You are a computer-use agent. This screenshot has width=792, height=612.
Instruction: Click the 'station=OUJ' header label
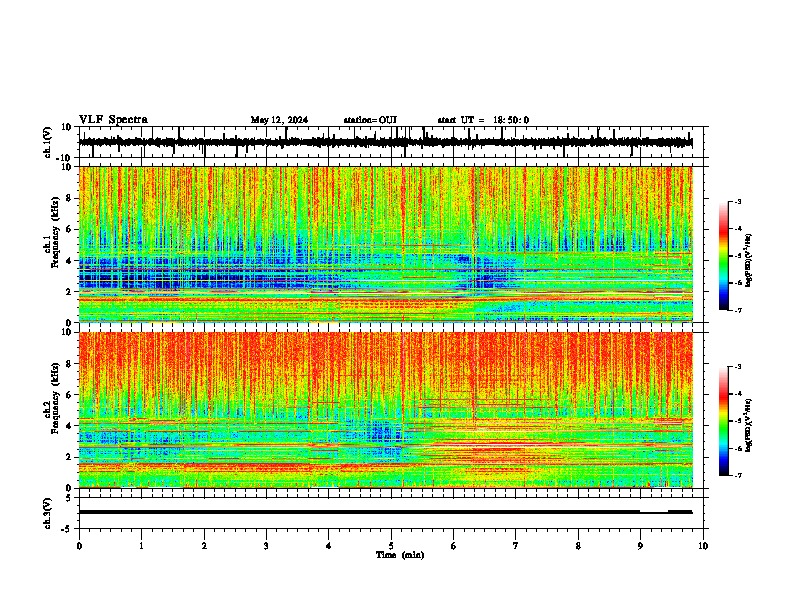370,120
